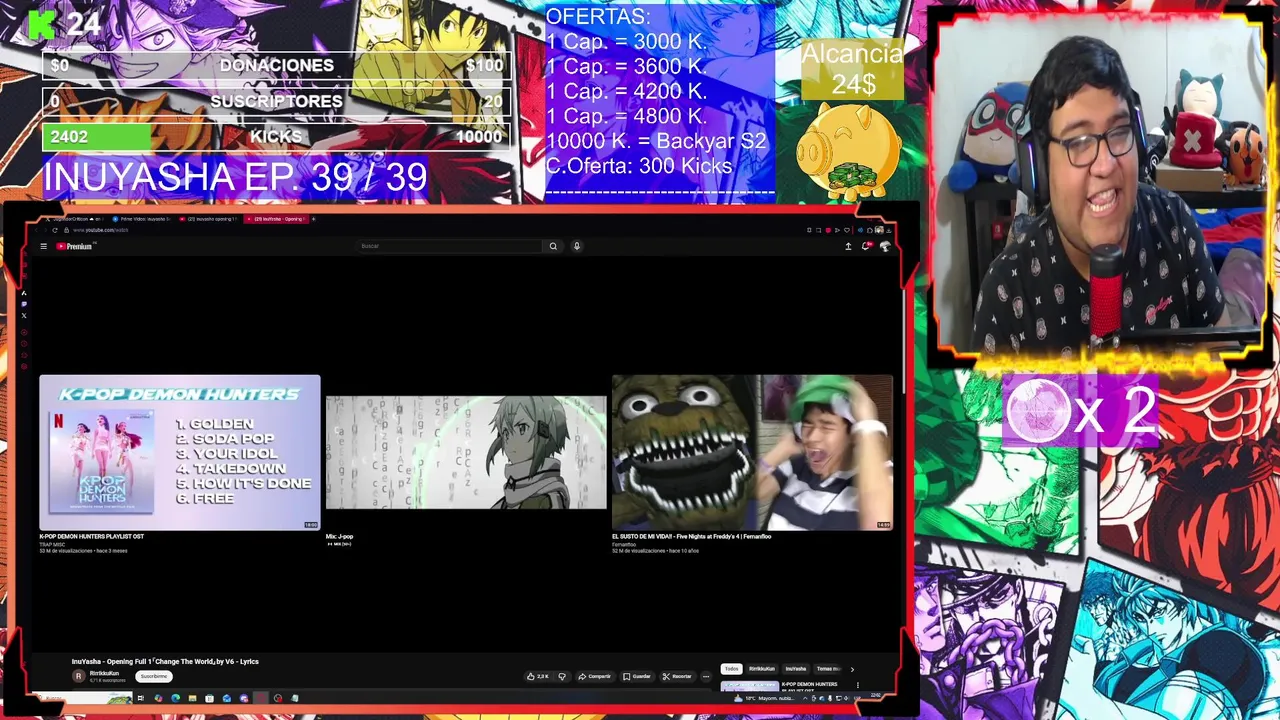Open Microsoft Edge from the taskbar
Image resolution: width=1280 pixels, height=720 pixels.
click(x=175, y=698)
